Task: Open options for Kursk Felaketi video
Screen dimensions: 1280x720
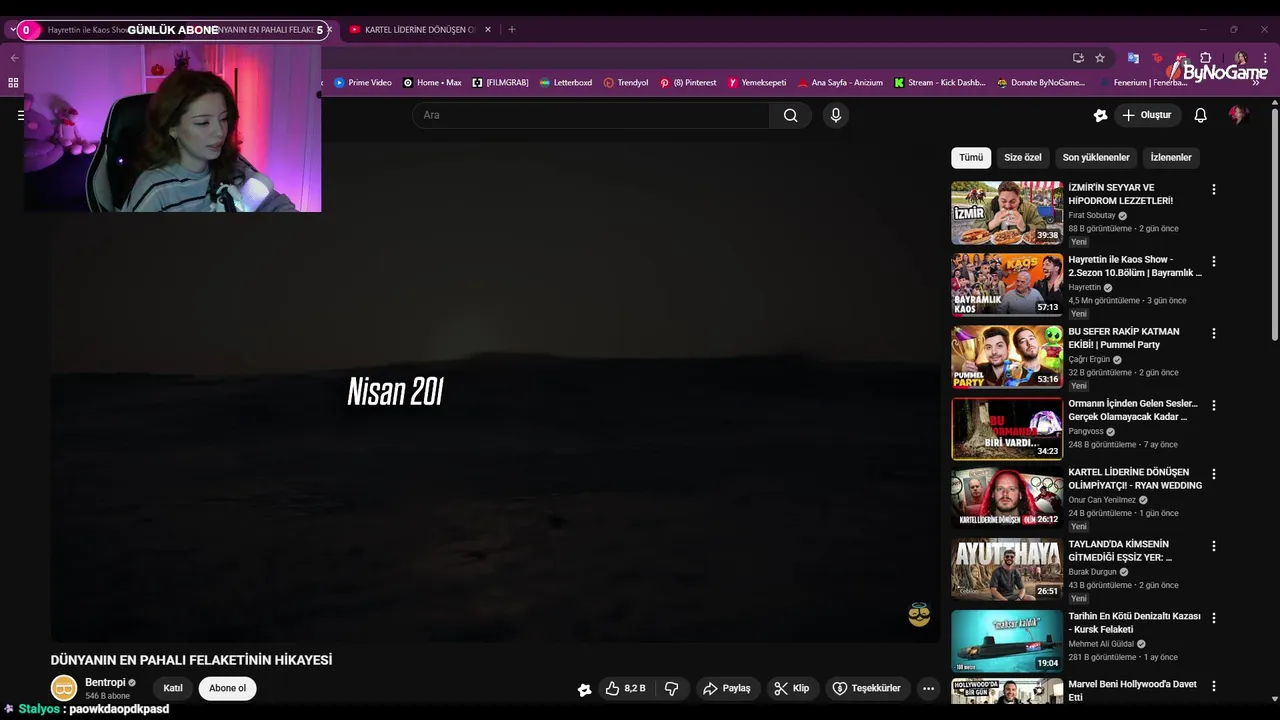Action: point(1214,618)
